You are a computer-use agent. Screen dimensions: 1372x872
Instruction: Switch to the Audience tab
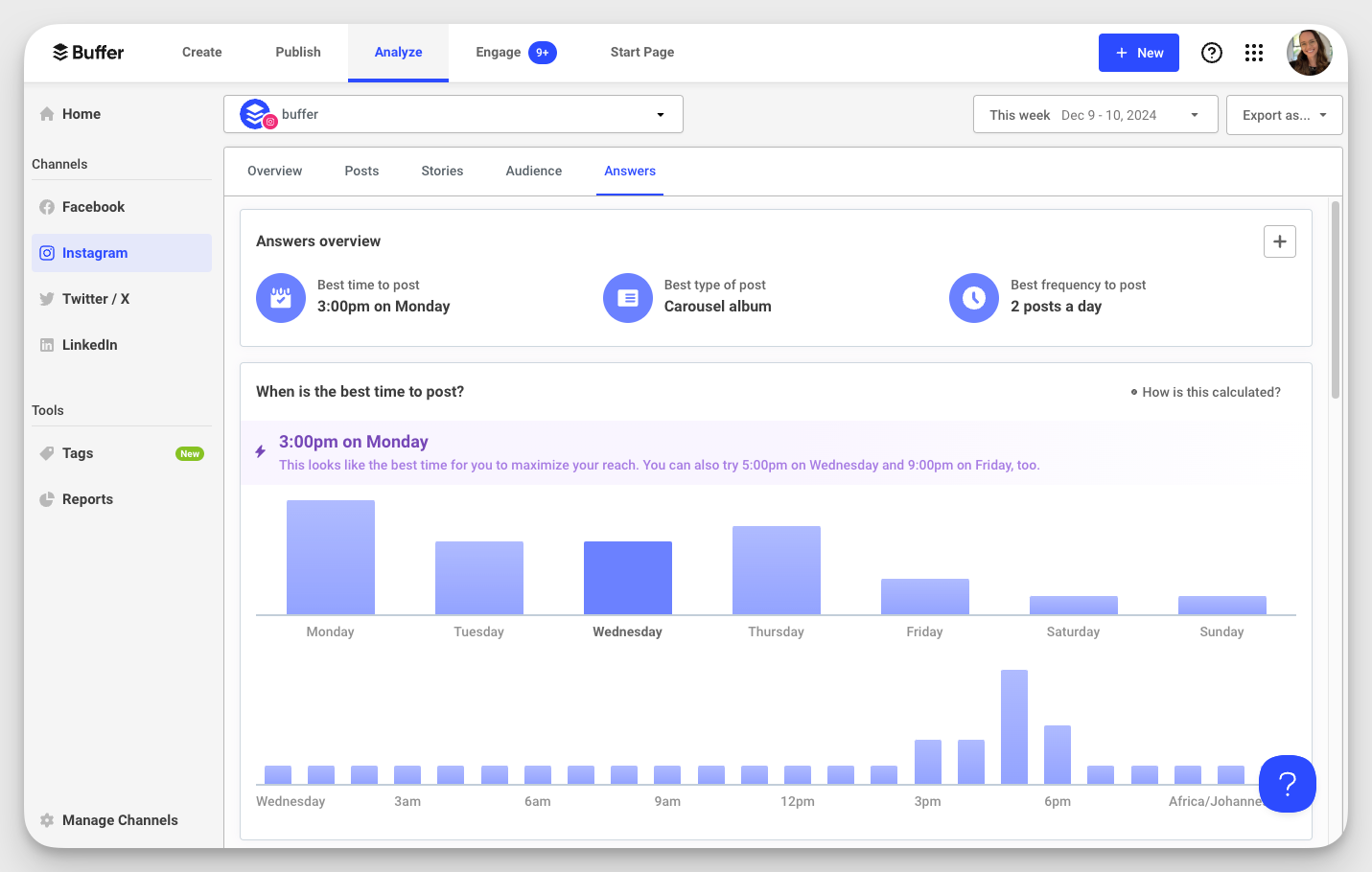[x=533, y=172]
